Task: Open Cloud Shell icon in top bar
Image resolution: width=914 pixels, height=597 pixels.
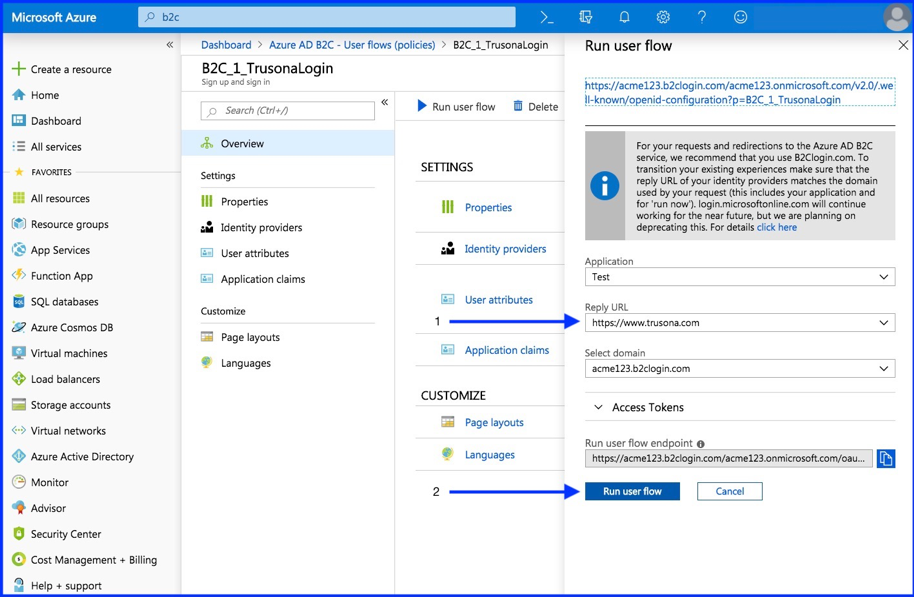Action: coord(546,17)
